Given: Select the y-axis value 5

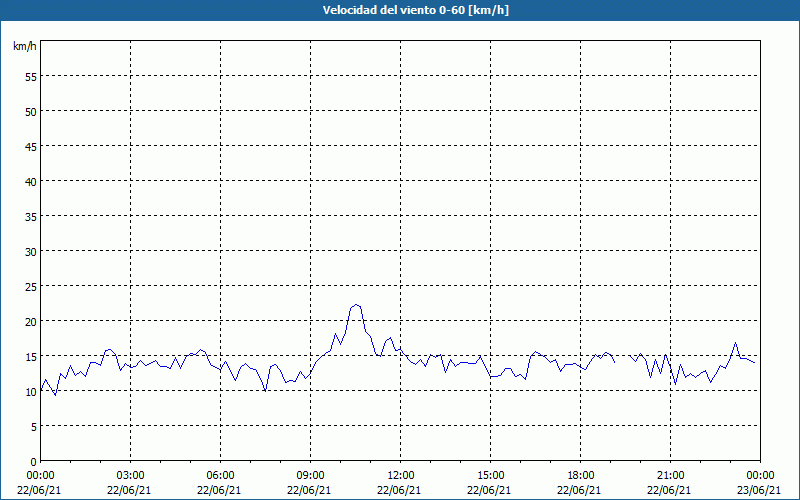Looking at the screenshot, I should pos(34,427).
